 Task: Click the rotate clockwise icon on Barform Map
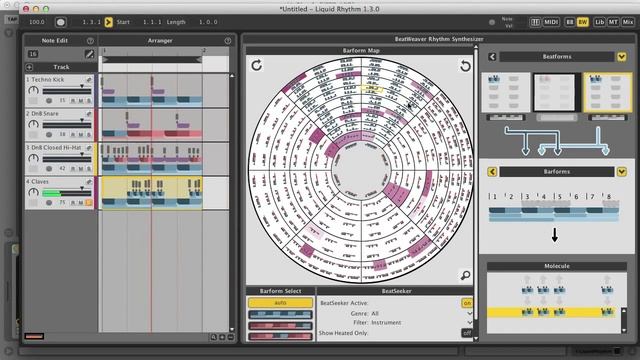coord(256,65)
